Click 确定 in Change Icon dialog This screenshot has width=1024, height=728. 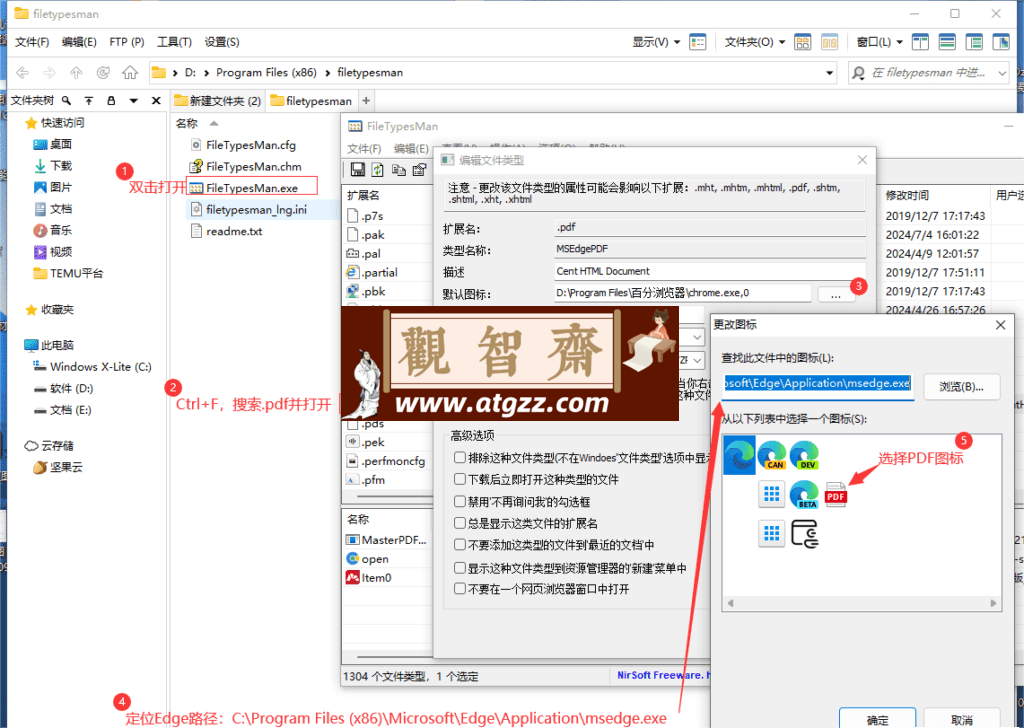pyautogui.click(x=877, y=718)
